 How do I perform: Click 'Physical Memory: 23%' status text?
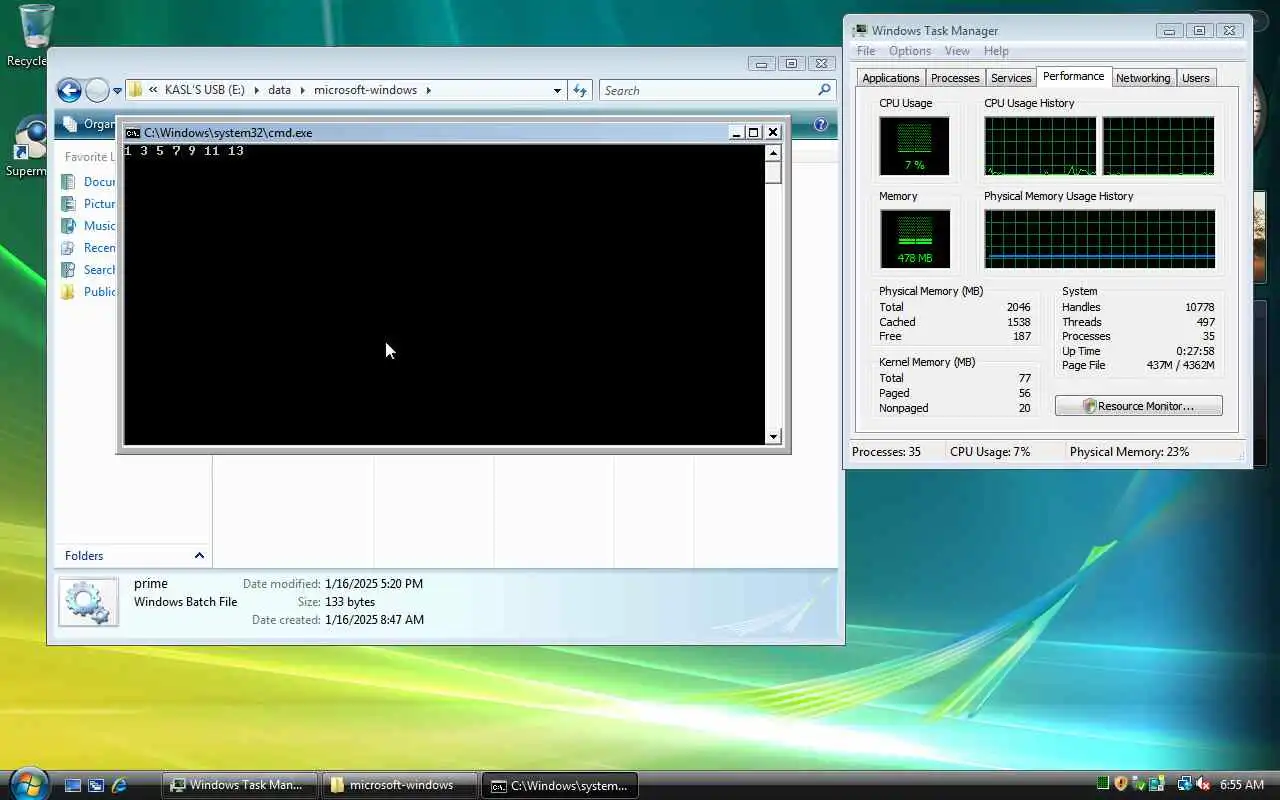point(1130,452)
